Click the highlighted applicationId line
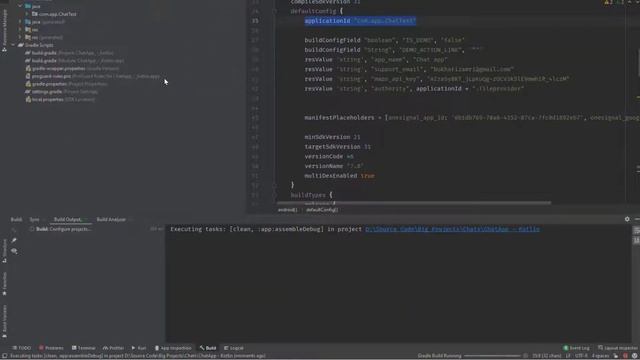 pyautogui.click(x=360, y=21)
